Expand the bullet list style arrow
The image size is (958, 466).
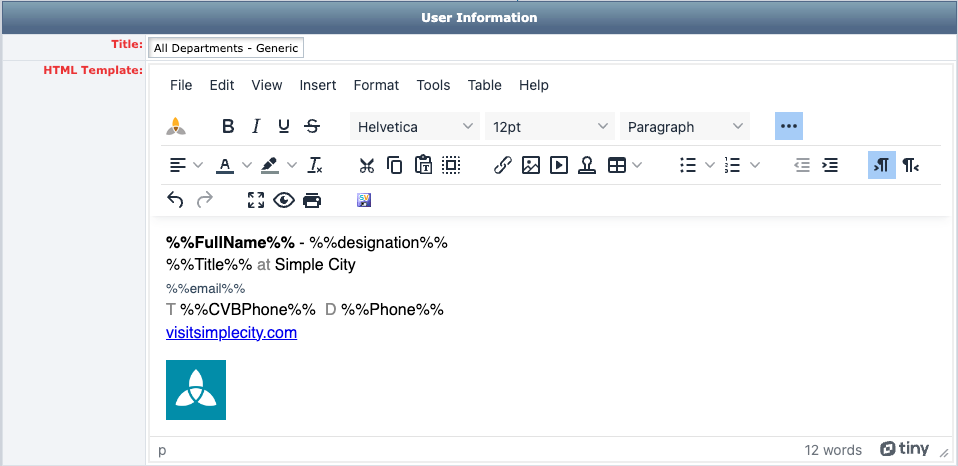(x=709, y=165)
